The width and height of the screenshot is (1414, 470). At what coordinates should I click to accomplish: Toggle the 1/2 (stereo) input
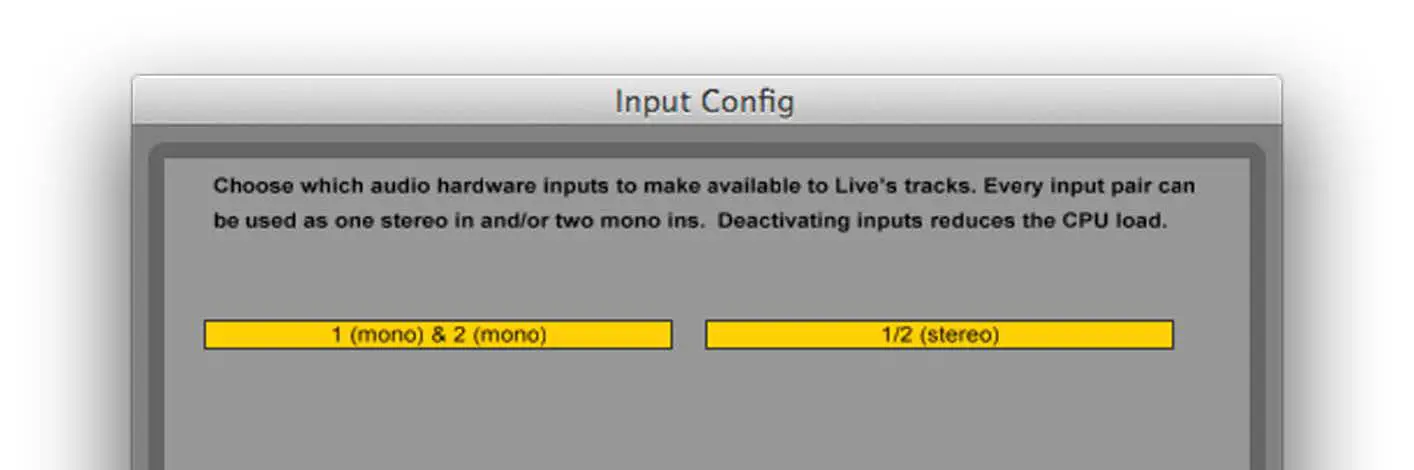(x=939, y=335)
